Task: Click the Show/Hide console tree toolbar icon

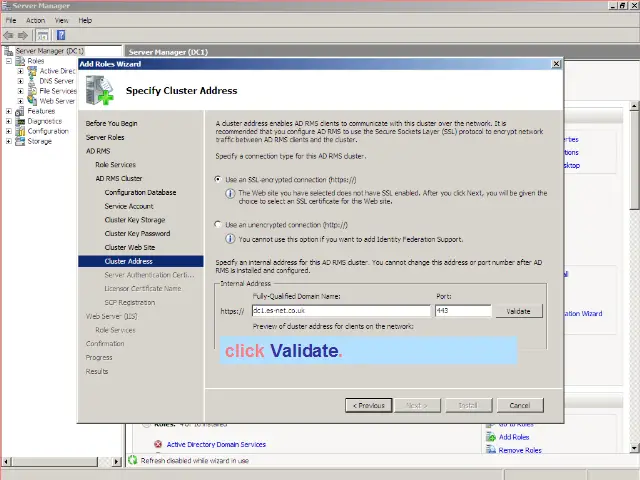Action: click(x=42, y=36)
